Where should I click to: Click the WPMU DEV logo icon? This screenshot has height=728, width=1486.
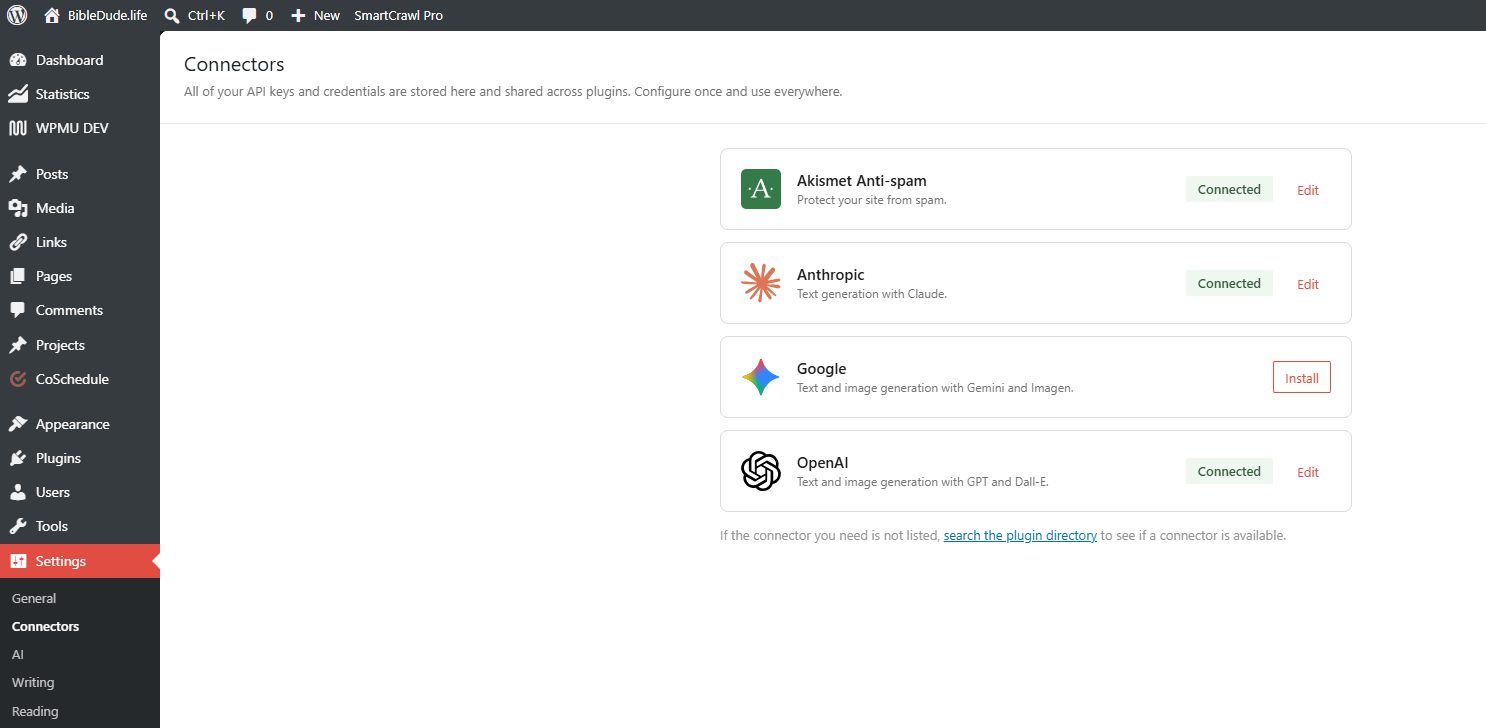[x=18, y=128]
